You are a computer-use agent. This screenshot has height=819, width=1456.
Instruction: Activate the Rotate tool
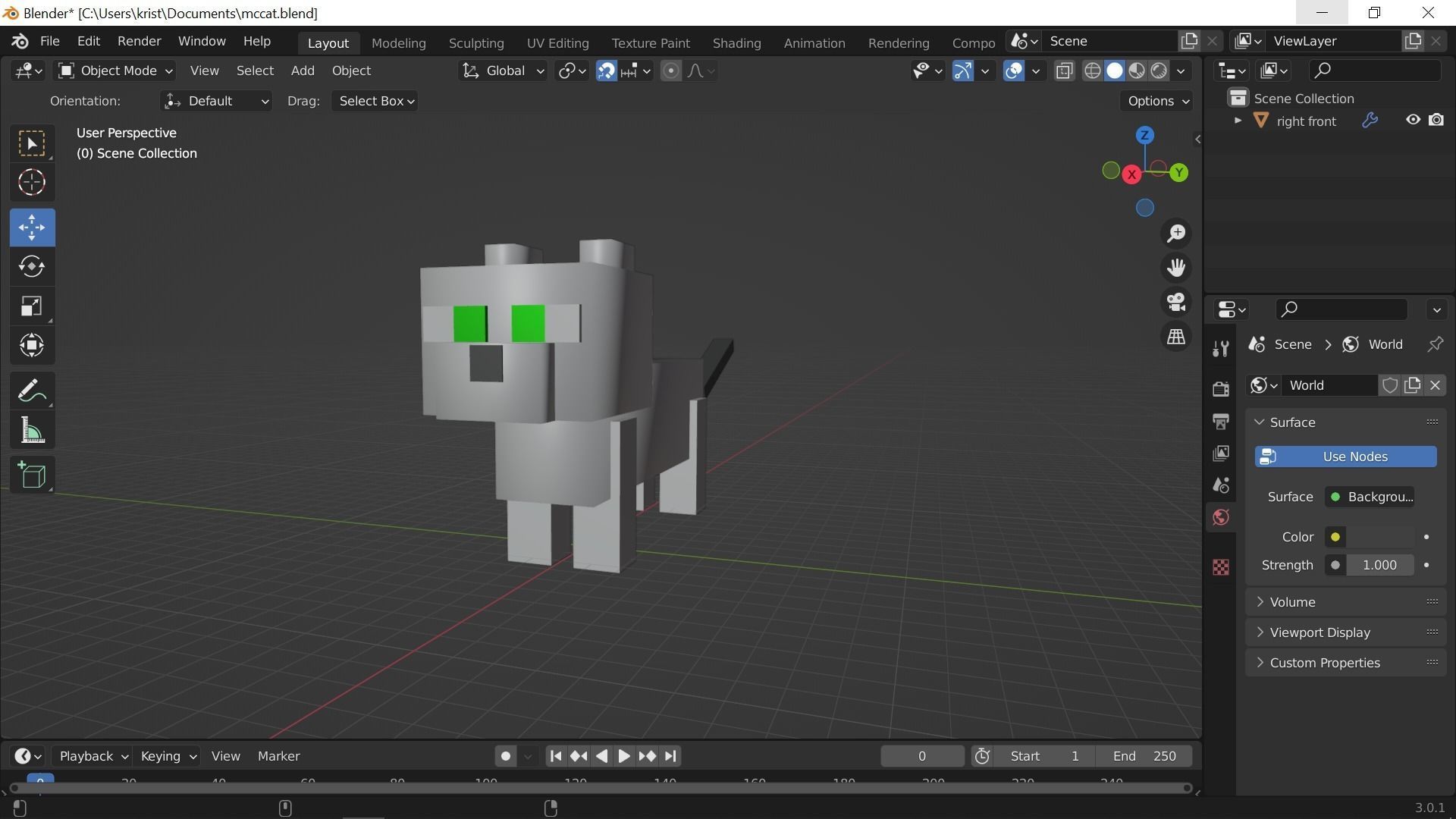tap(32, 267)
